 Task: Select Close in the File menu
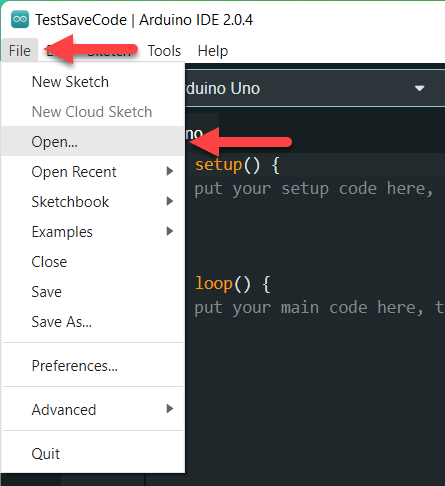pyautogui.click(x=93, y=262)
